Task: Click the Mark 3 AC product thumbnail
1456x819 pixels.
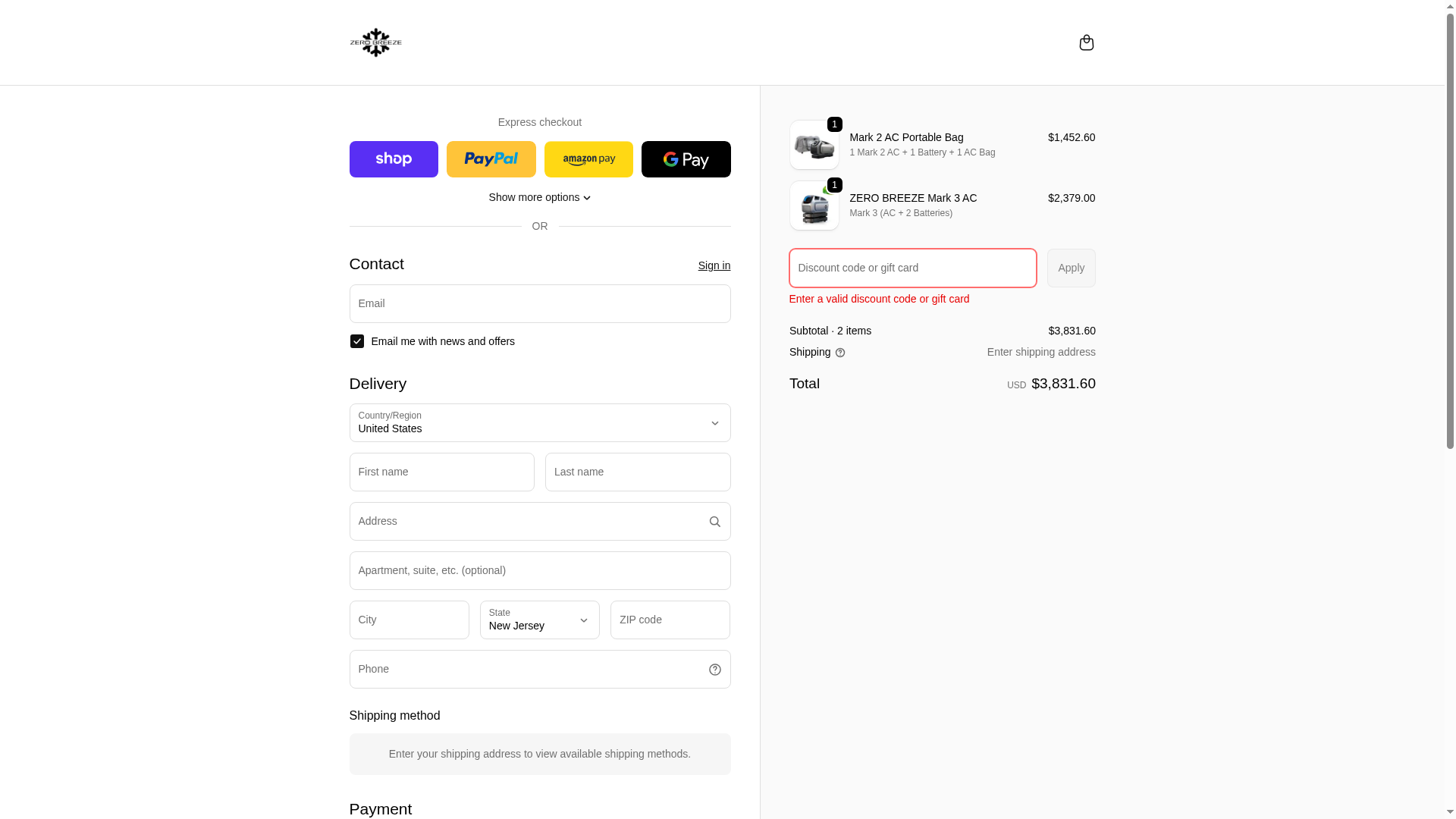Action: (814, 206)
